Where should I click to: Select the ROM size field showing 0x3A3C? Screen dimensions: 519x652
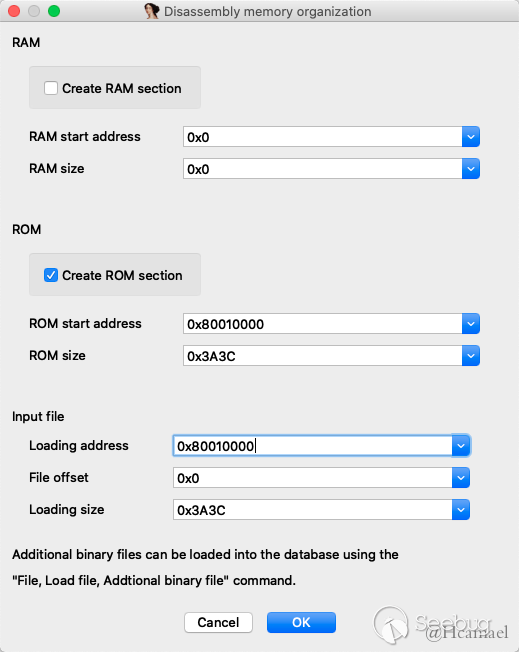(323, 356)
